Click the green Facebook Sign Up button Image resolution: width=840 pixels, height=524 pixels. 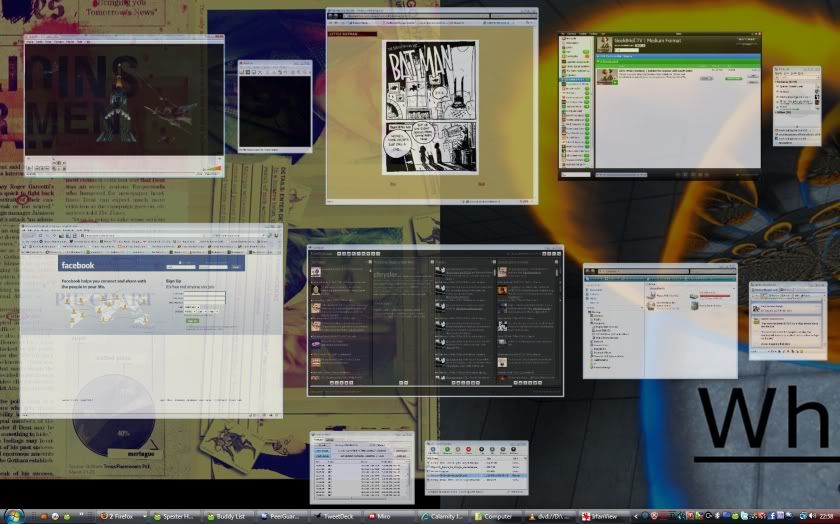(192, 321)
